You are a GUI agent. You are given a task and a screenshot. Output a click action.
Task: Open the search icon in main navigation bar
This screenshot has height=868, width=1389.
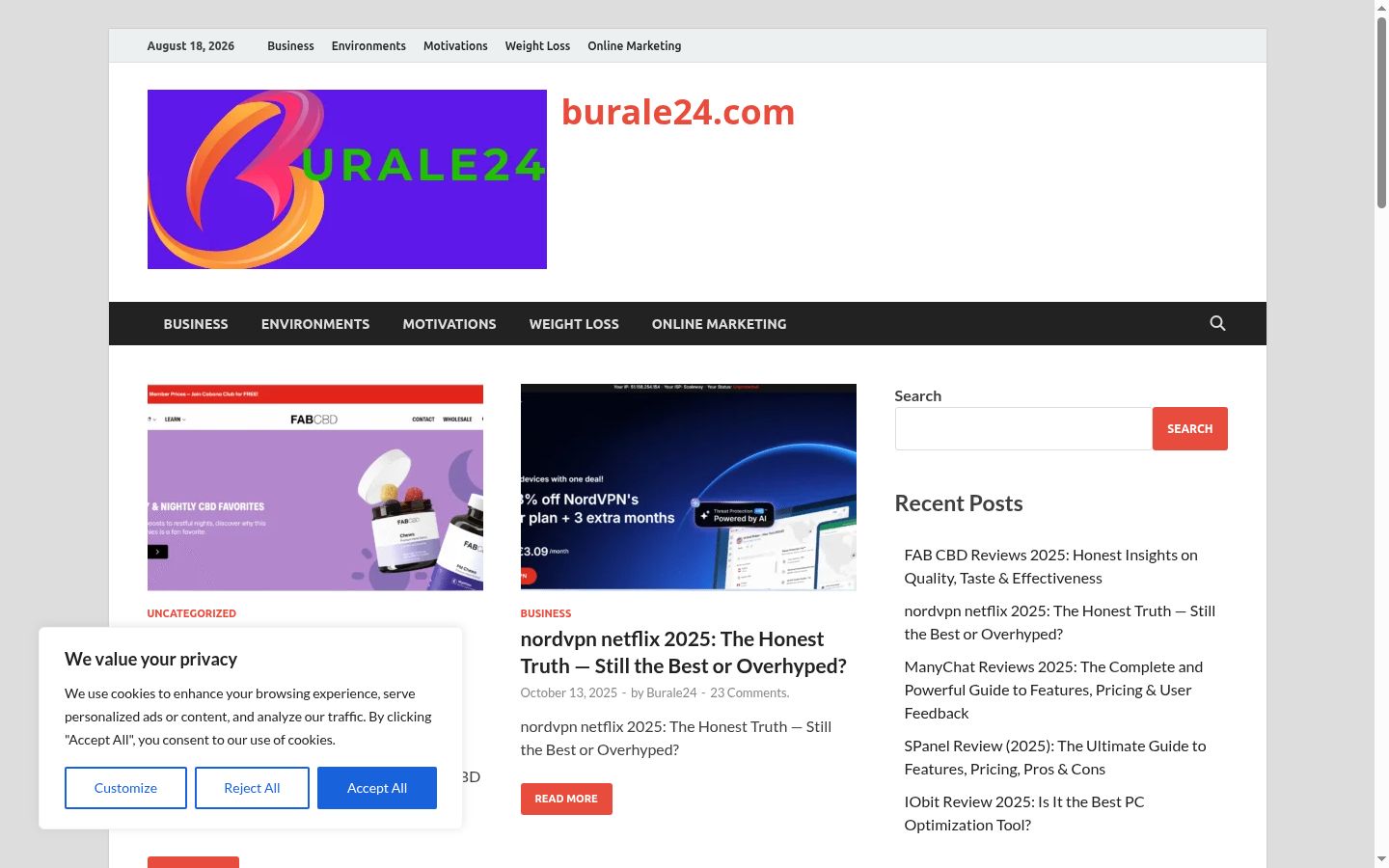tap(1217, 323)
